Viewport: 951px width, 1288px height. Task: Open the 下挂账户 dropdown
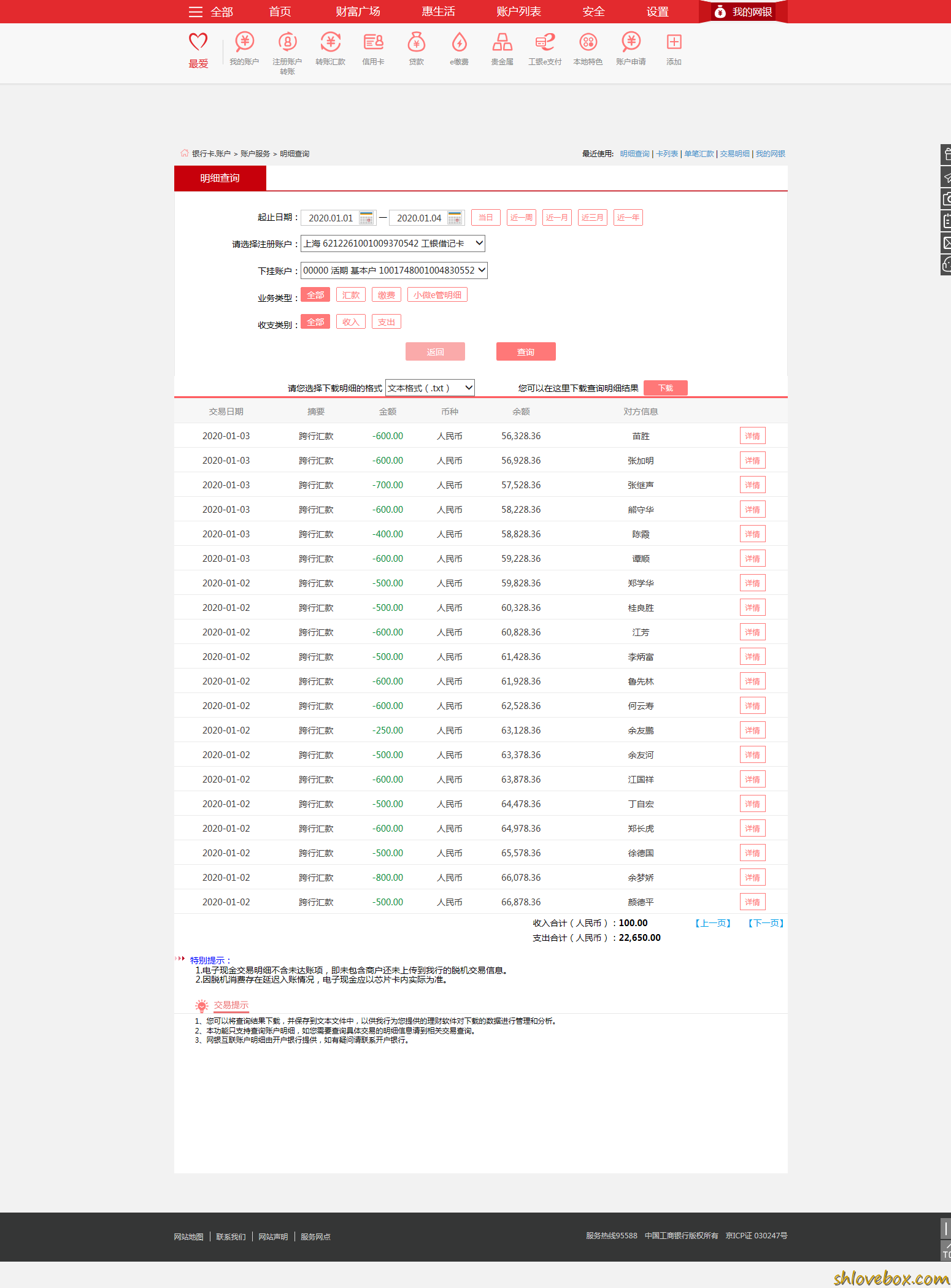394,270
